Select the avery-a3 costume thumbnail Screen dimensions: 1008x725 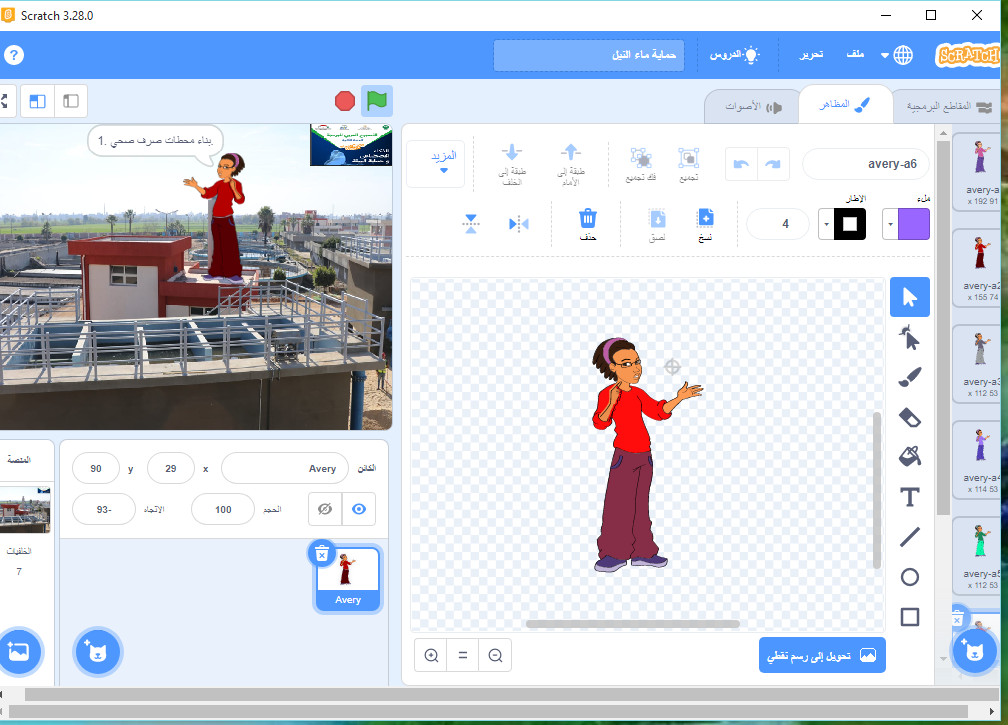point(978,364)
